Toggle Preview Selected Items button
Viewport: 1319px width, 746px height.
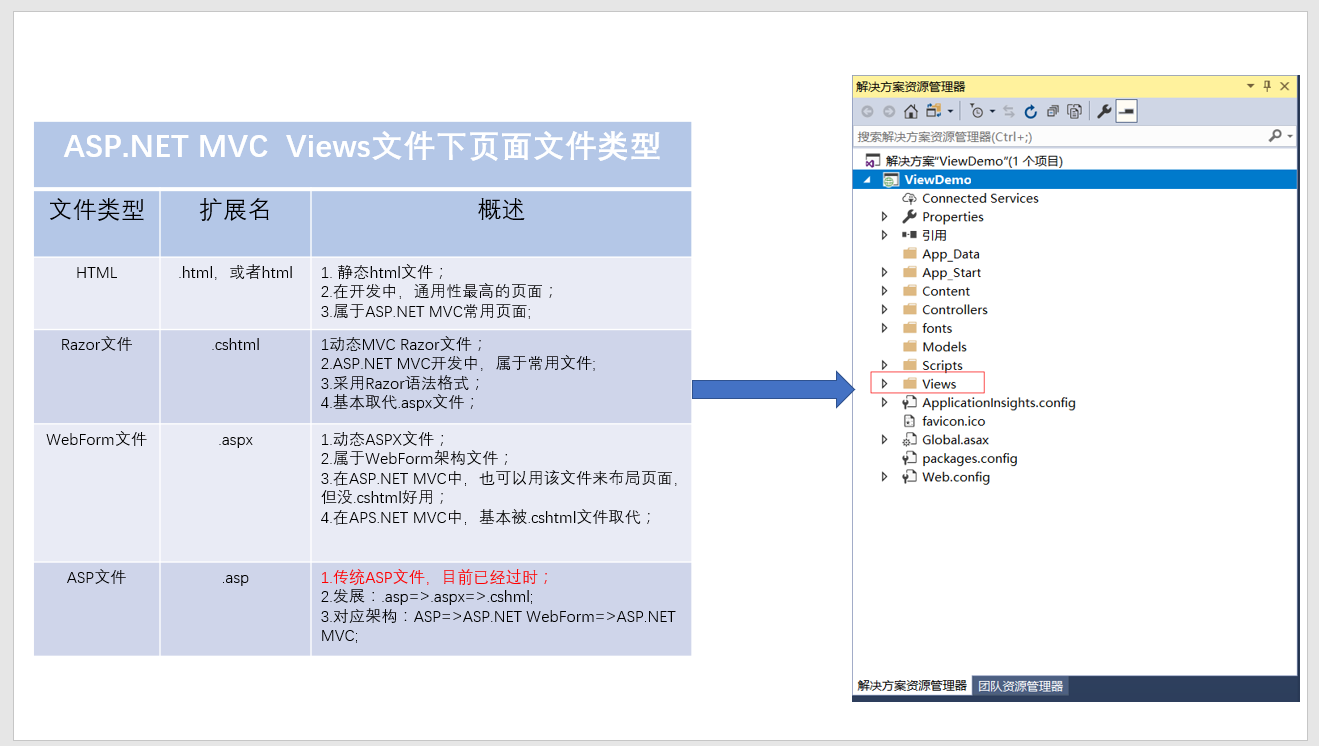[x=1127, y=112]
